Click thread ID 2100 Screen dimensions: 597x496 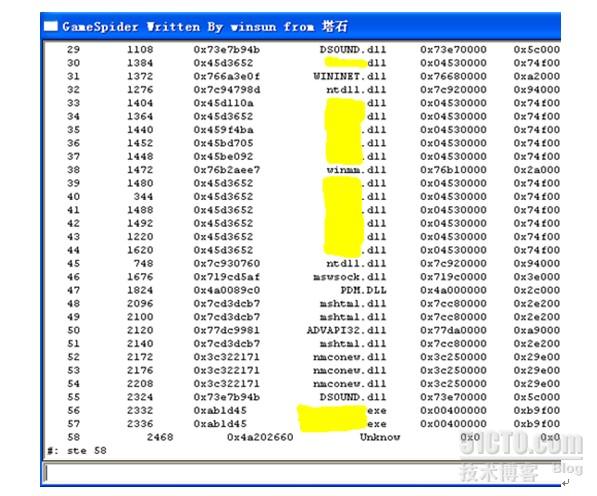click(140, 317)
